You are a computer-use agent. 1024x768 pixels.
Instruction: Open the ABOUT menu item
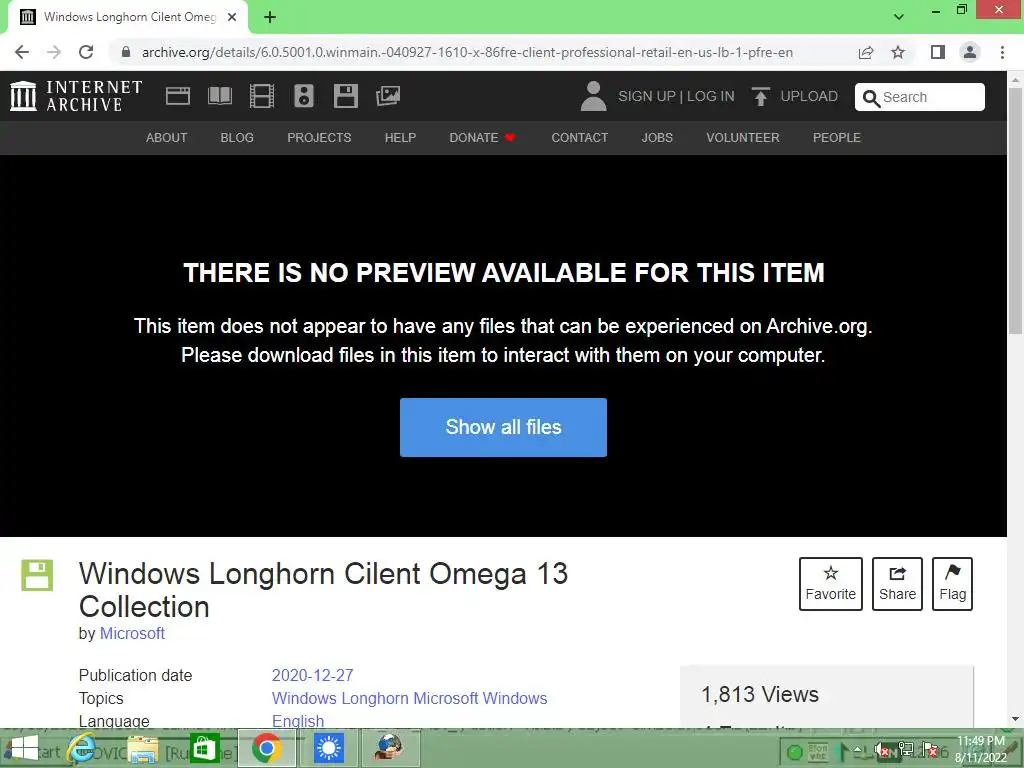pos(167,138)
